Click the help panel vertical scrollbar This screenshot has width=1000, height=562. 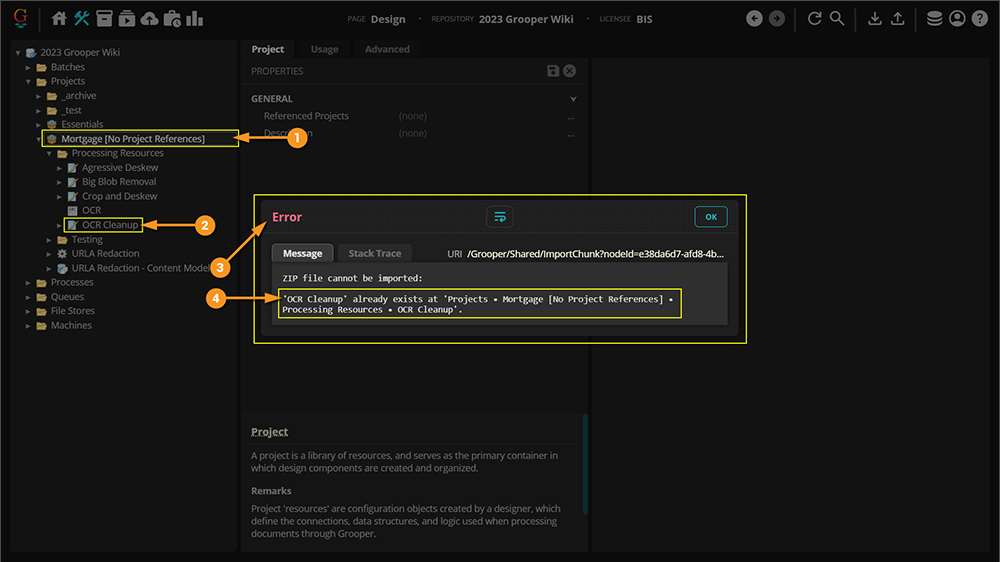[585, 464]
